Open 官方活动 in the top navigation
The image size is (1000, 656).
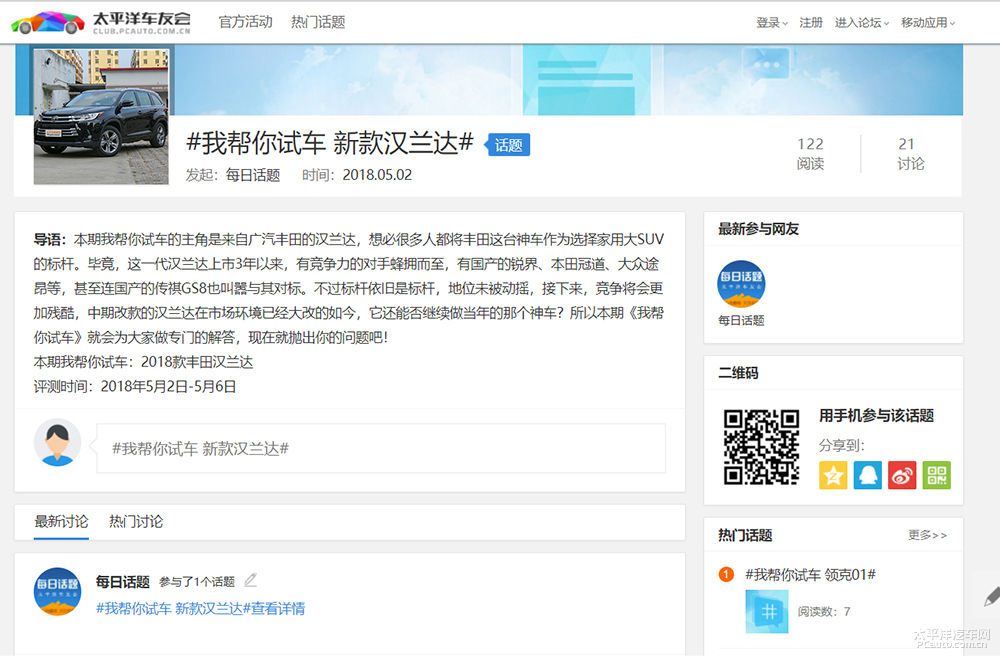coord(245,22)
